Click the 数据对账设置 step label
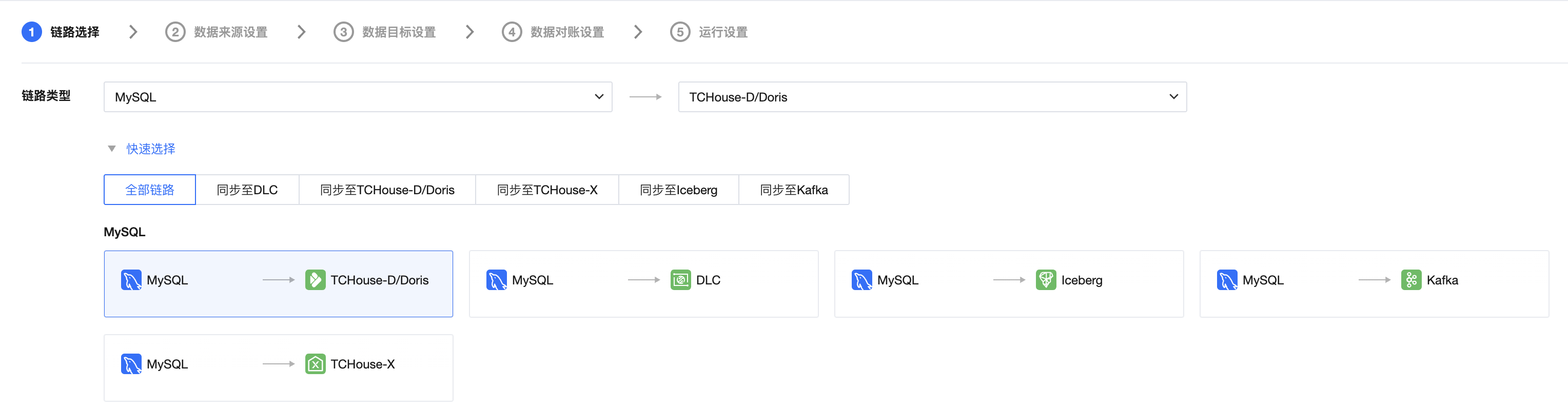1568x411 pixels. pos(566,32)
